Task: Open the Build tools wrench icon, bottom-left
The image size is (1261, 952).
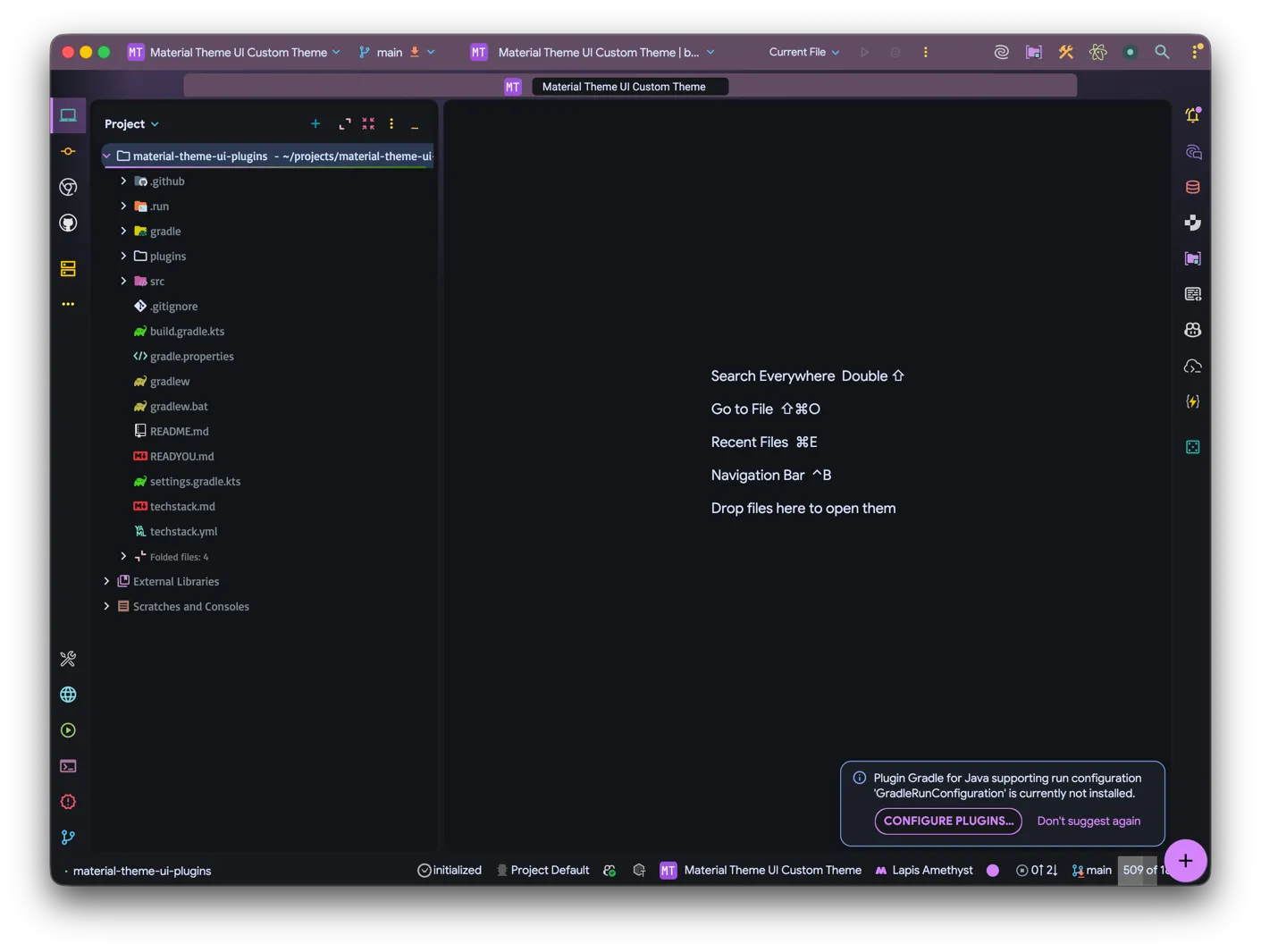Action: pyautogui.click(x=68, y=659)
